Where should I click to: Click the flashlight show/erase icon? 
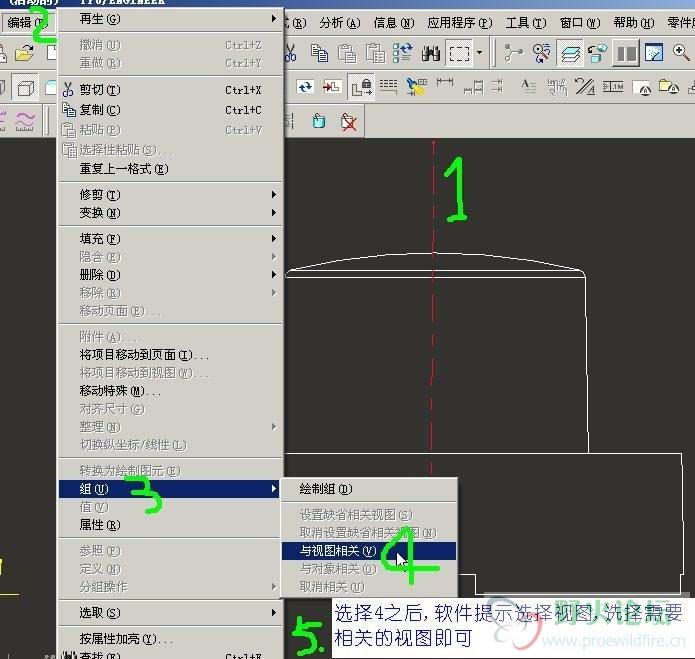pyautogui.click(x=417, y=87)
